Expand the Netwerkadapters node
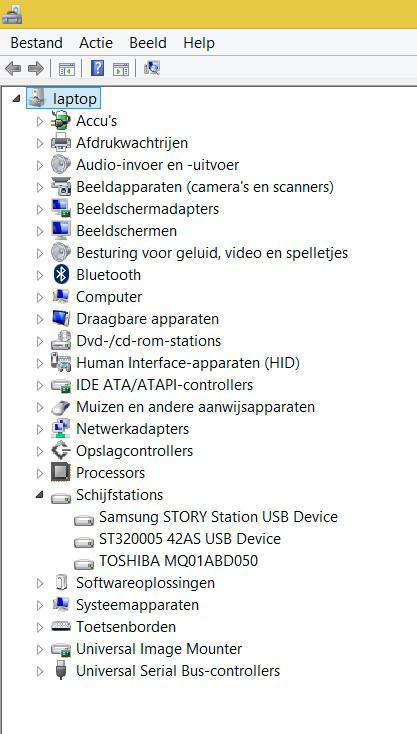This screenshot has height=734, width=417. click(x=40, y=429)
